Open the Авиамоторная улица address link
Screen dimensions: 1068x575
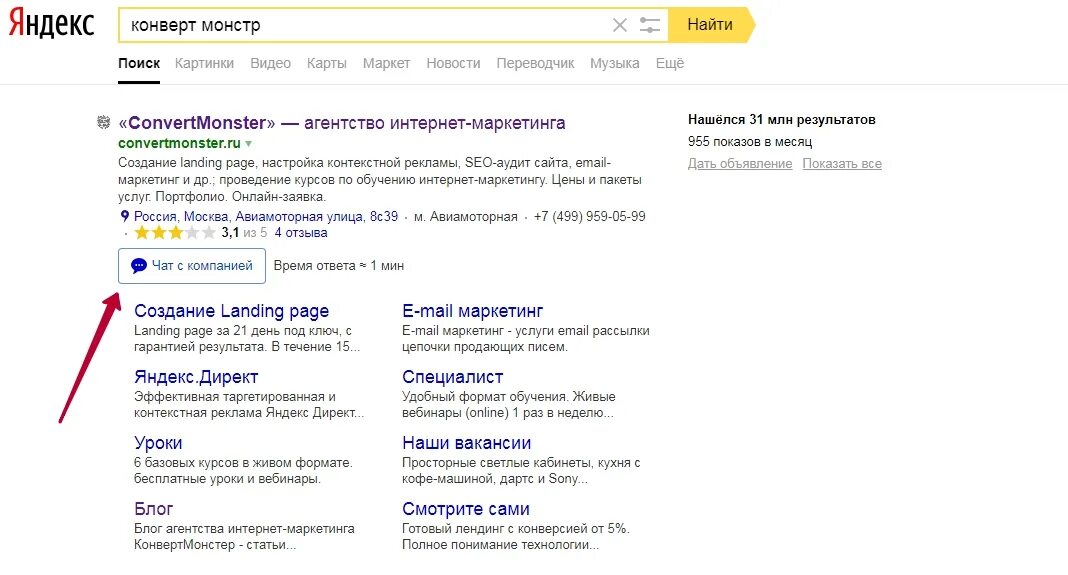coord(266,217)
